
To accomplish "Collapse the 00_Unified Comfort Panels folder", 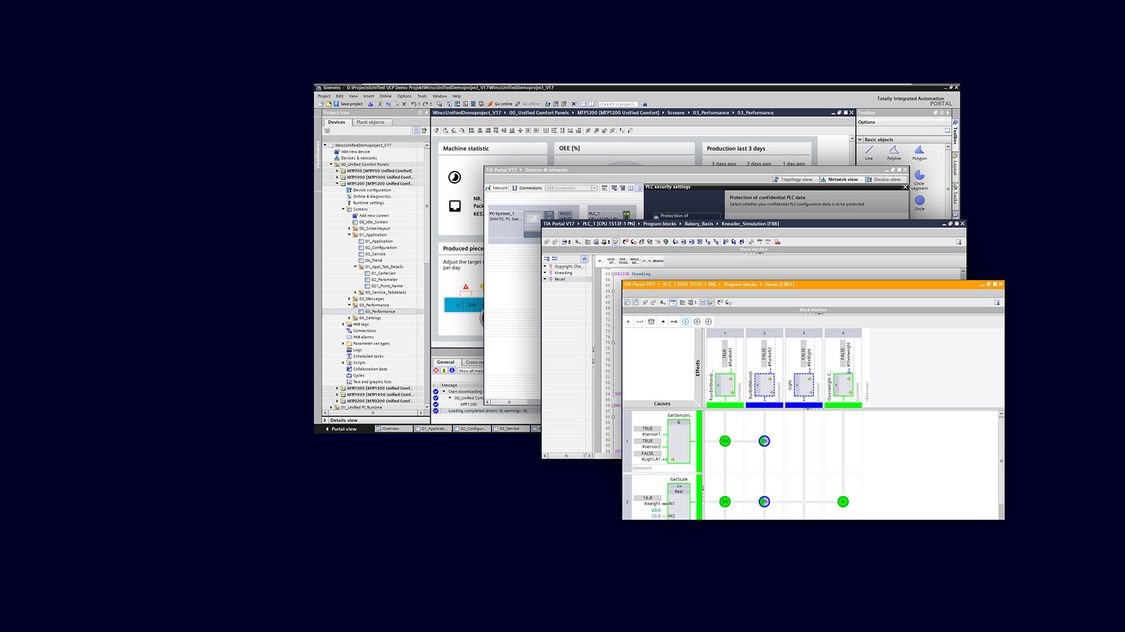I will (331, 164).
